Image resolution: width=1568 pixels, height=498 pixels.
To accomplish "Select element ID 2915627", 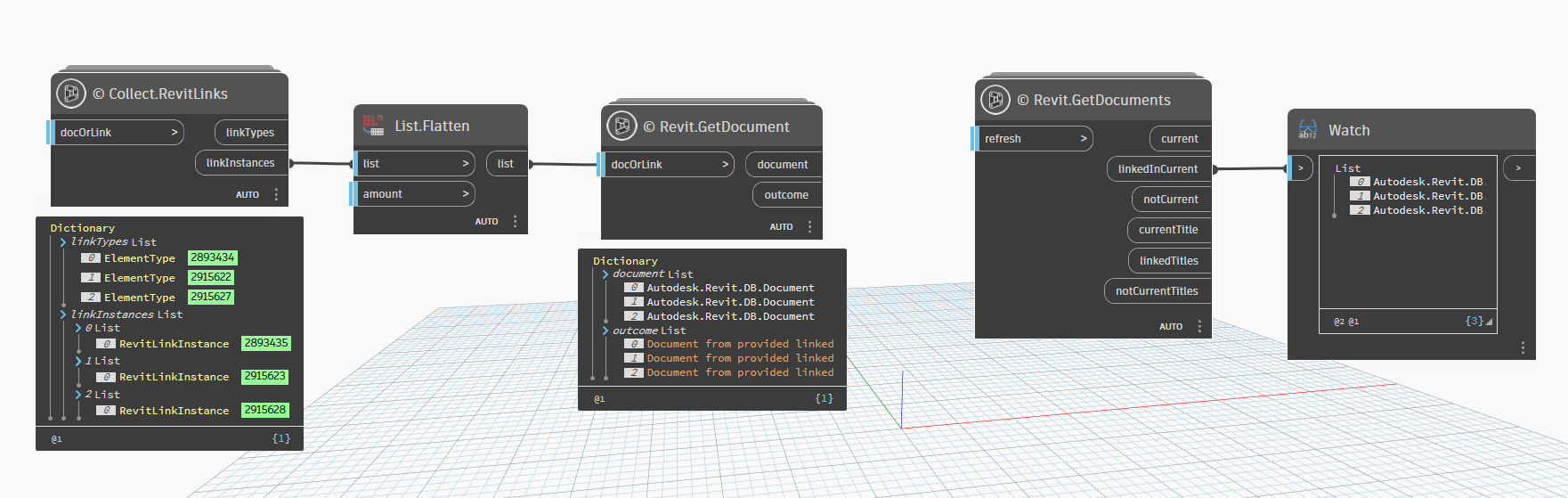I will click(x=211, y=297).
